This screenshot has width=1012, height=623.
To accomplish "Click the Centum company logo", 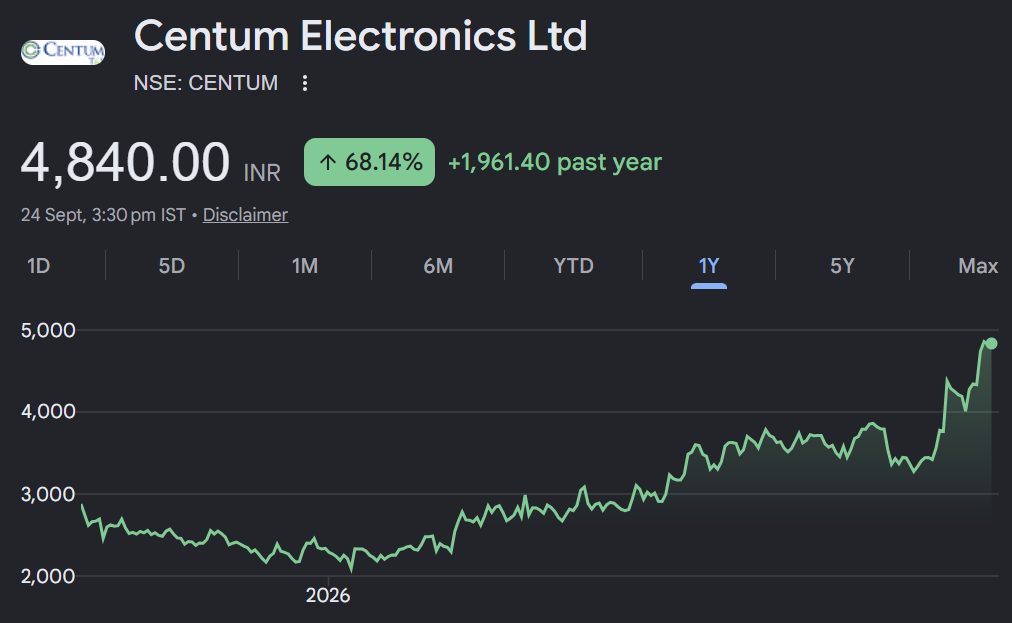I will [63, 52].
